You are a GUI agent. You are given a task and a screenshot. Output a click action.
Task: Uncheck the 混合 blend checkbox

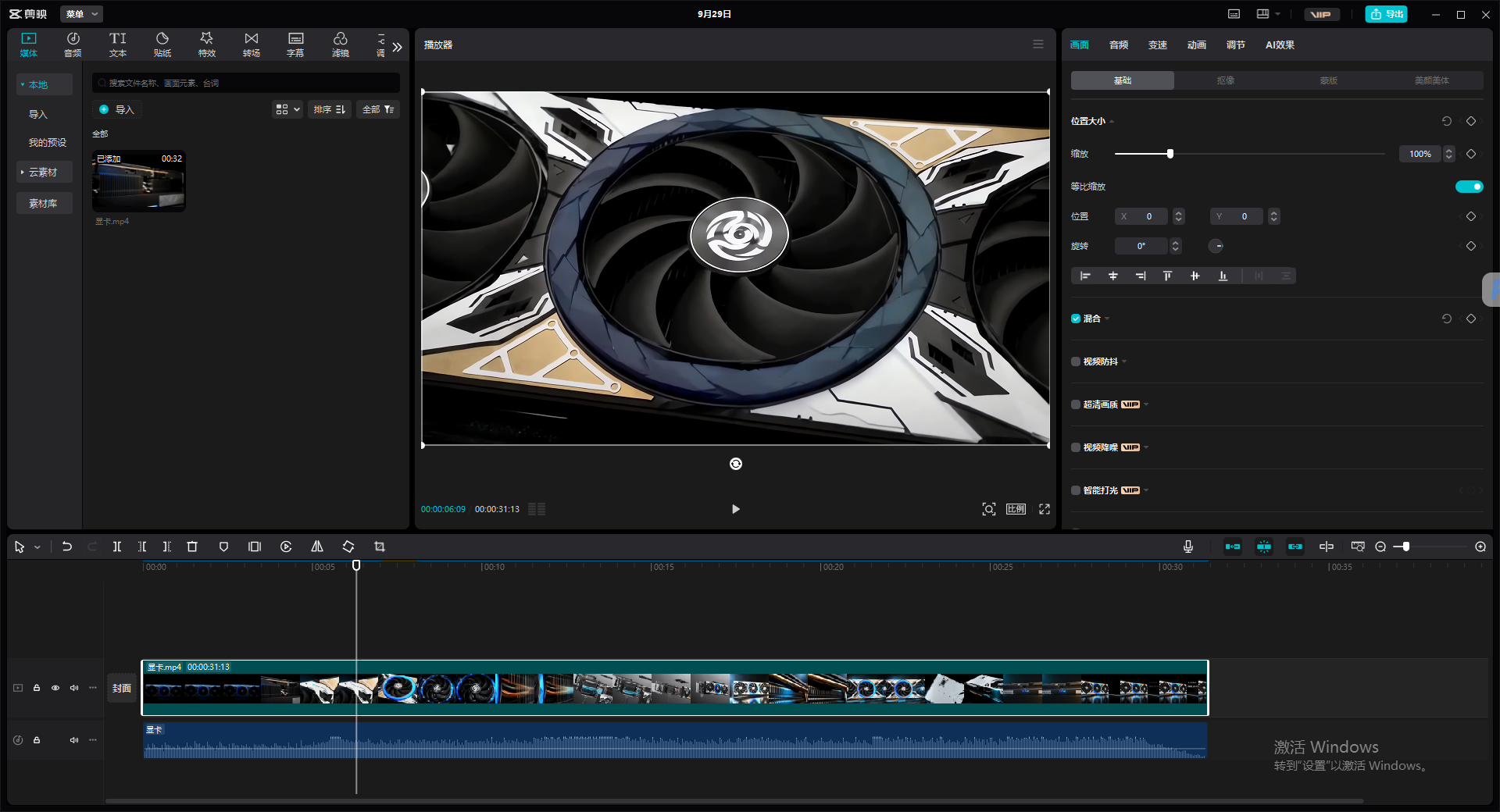click(1076, 319)
